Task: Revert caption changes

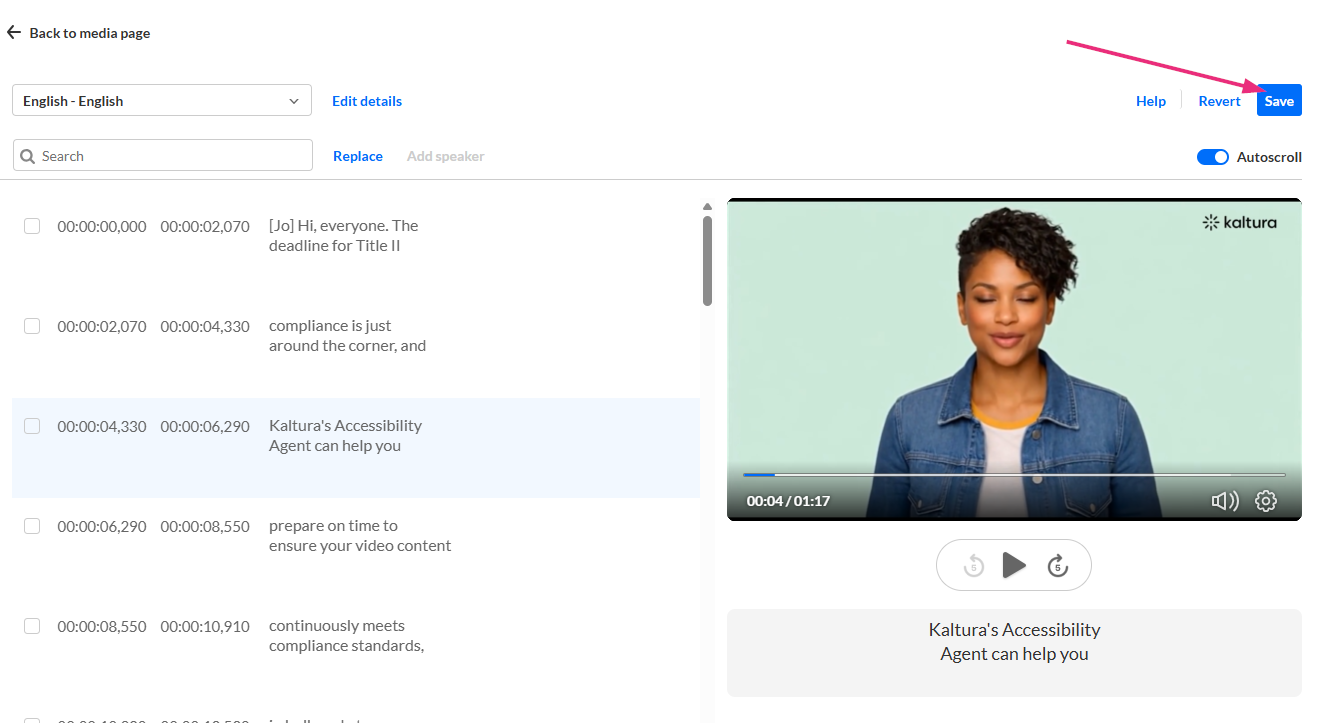Action: [1219, 101]
